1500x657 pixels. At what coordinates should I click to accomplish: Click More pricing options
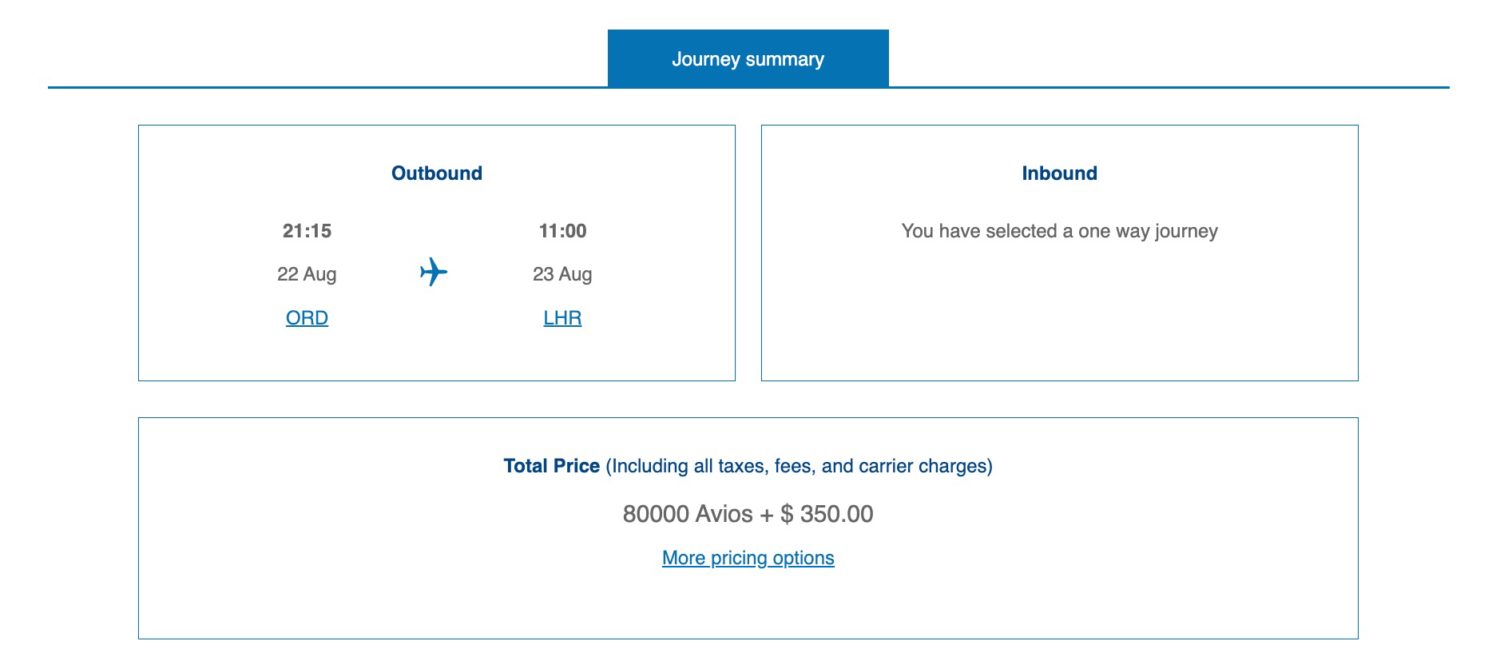pyautogui.click(x=747, y=557)
